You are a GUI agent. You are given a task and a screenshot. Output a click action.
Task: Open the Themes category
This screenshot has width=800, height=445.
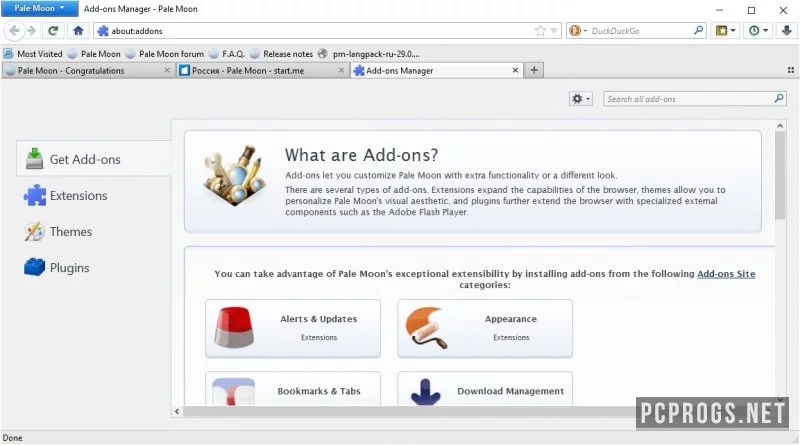[x=94, y=232]
